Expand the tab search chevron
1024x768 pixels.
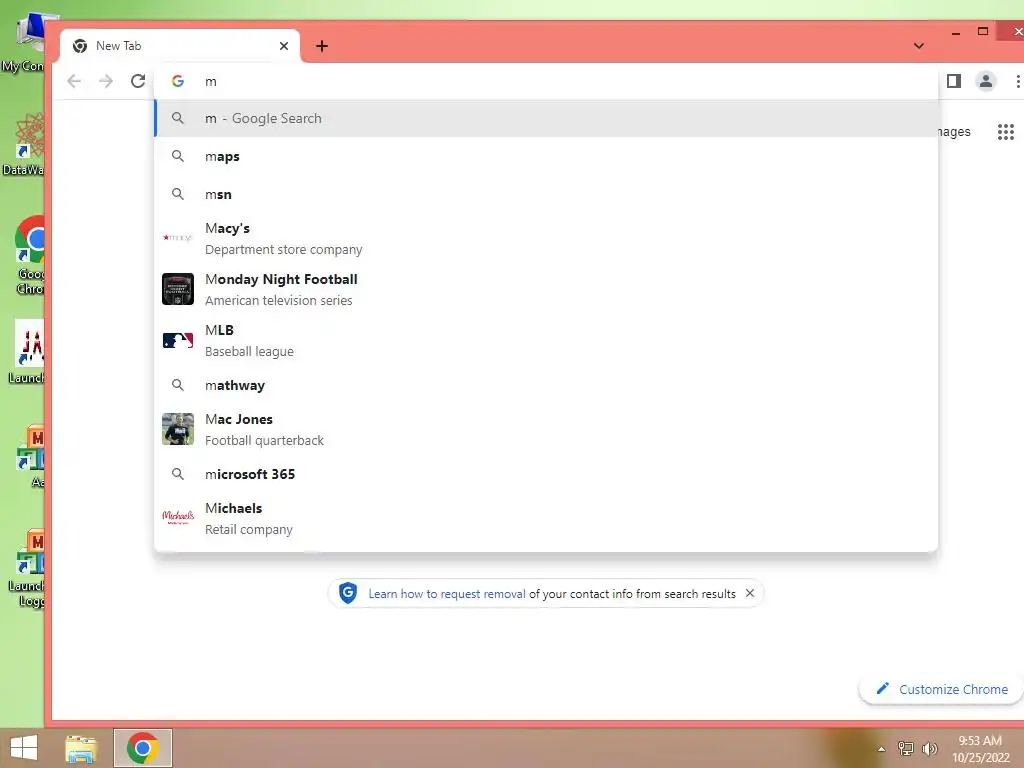[x=919, y=46]
